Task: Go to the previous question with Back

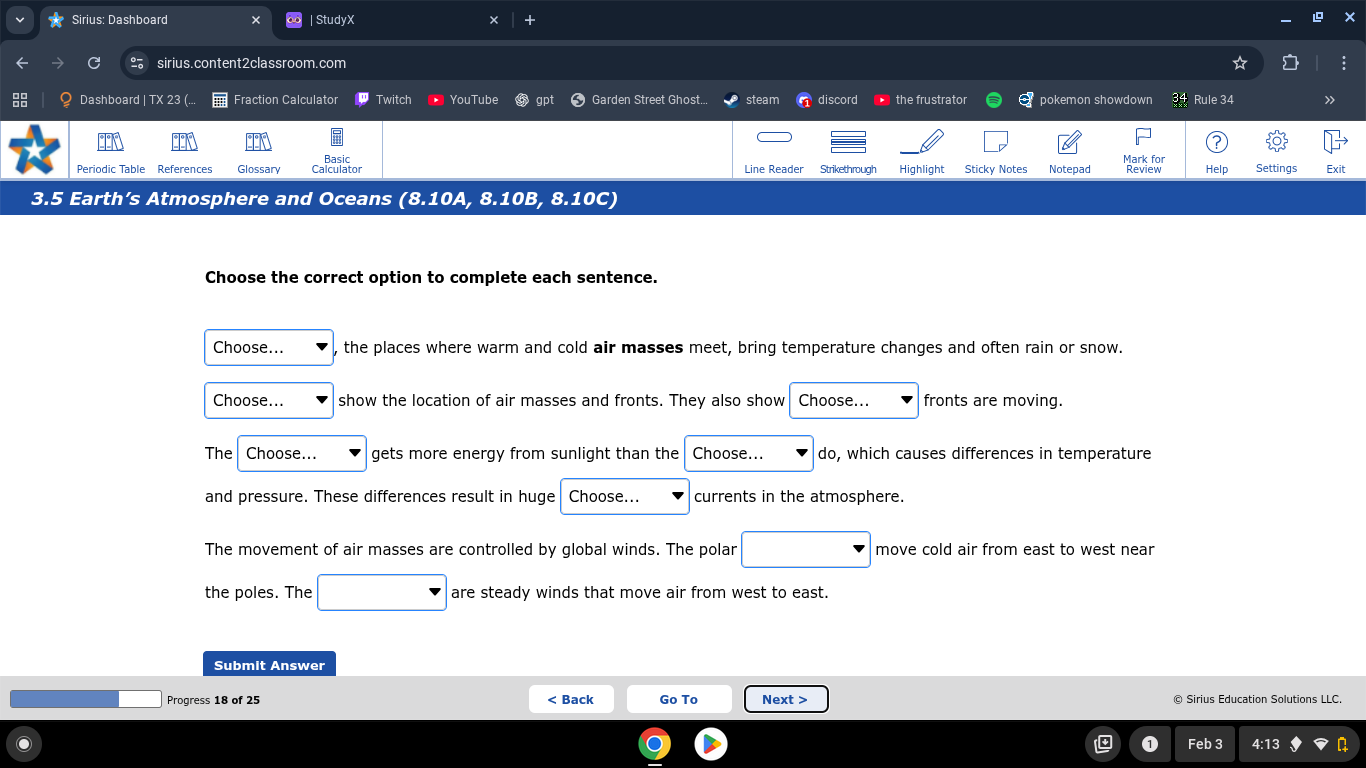Action: coord(571,699)
